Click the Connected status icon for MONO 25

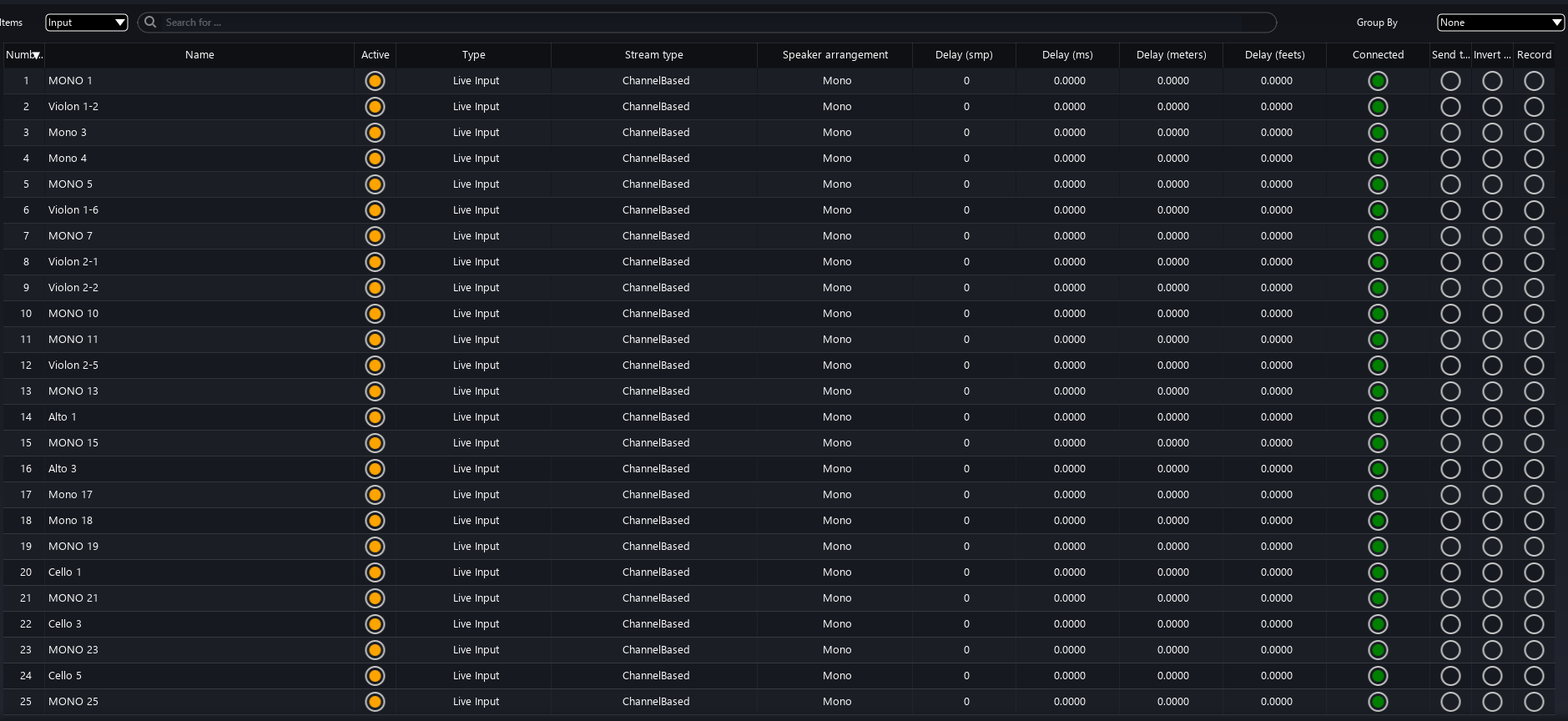click(x=1378, y=702)
